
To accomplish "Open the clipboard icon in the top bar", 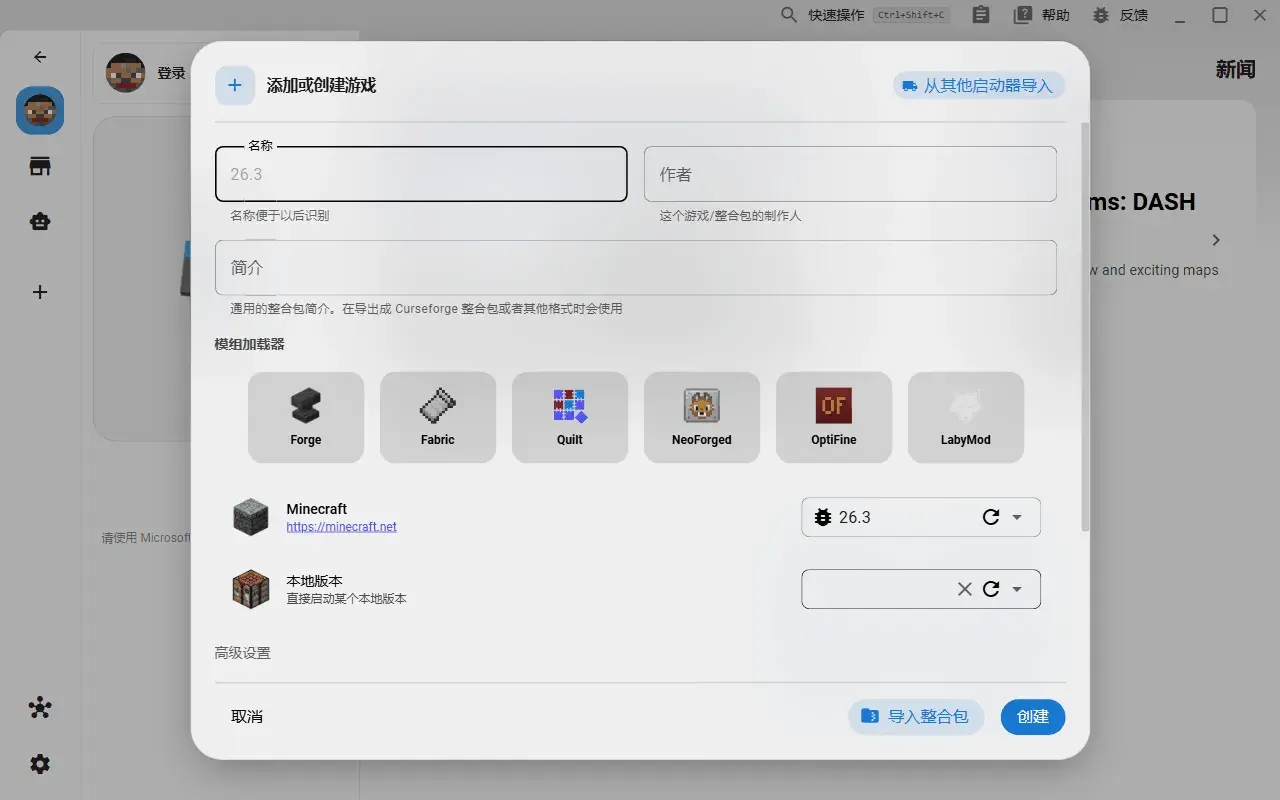I will 981,15.
